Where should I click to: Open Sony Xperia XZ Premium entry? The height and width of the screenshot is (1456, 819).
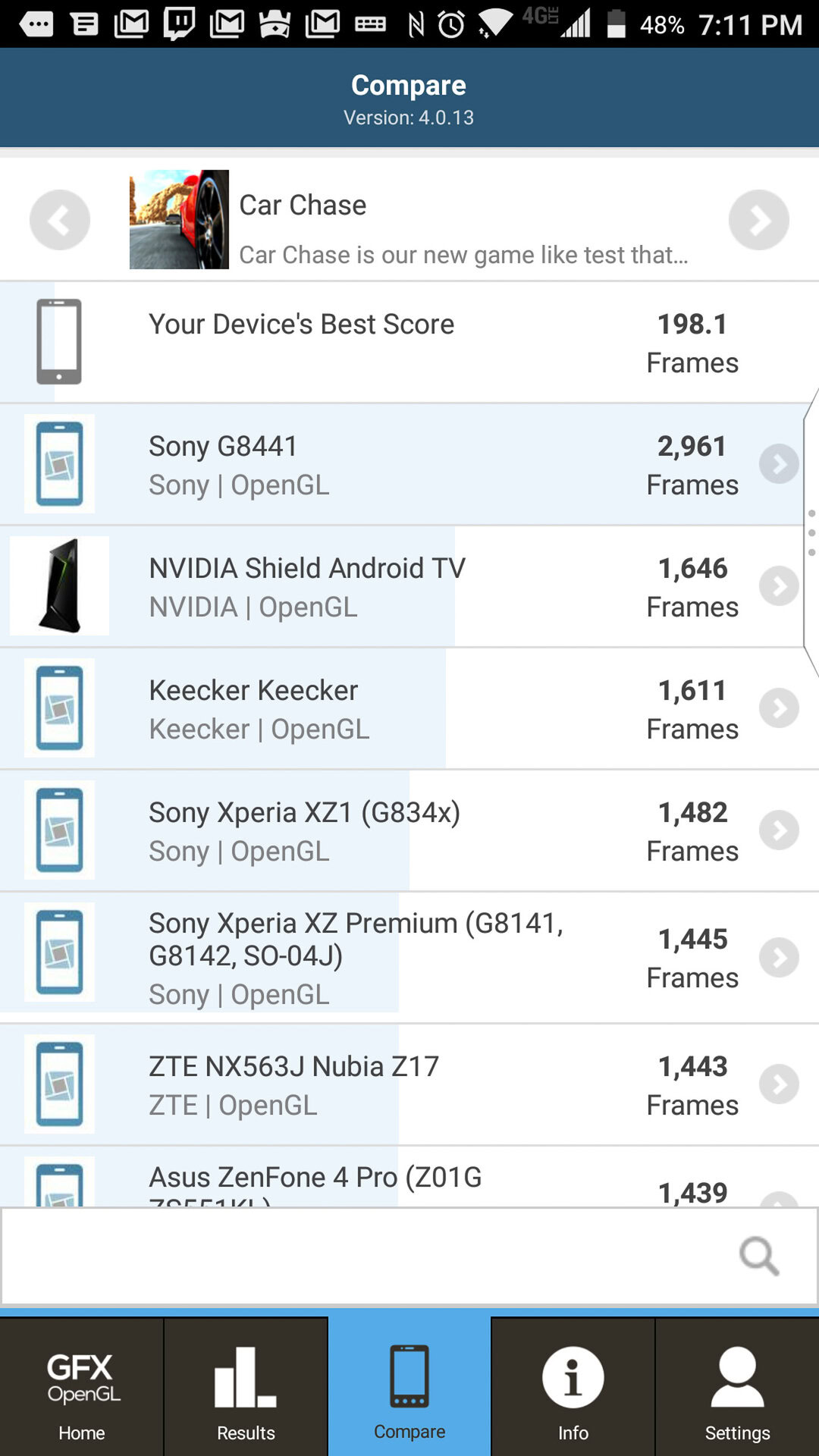tap(356, 957)
